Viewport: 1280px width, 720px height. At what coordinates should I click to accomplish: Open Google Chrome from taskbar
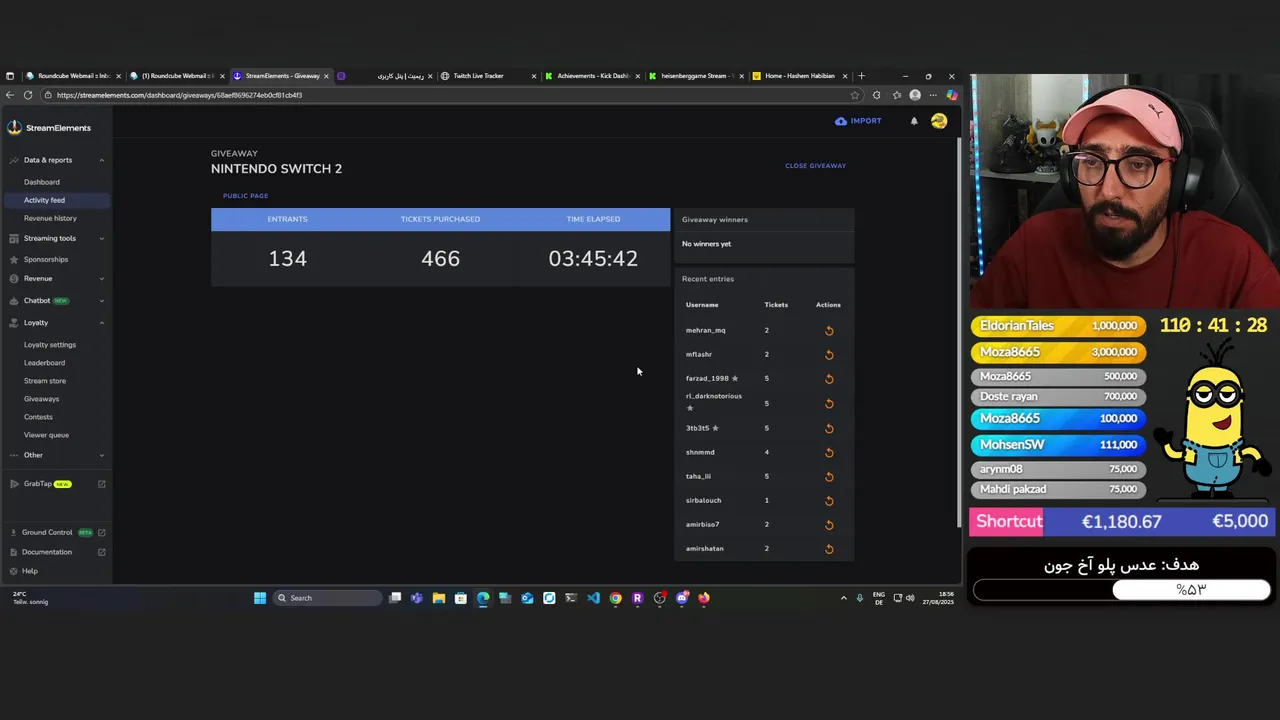click(x=615, y=598)
